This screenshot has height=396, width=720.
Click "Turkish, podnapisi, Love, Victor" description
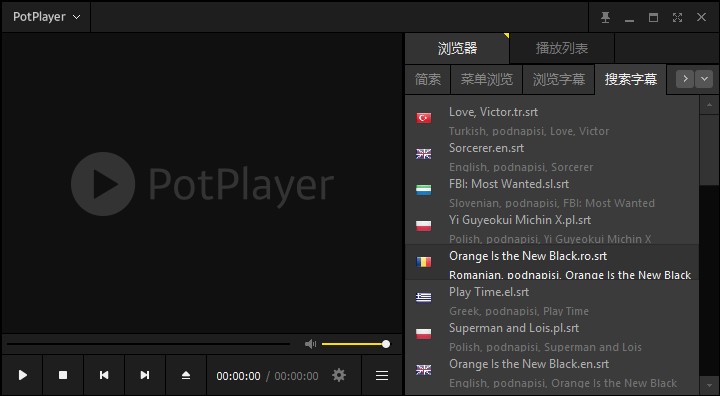click(529, 131)
